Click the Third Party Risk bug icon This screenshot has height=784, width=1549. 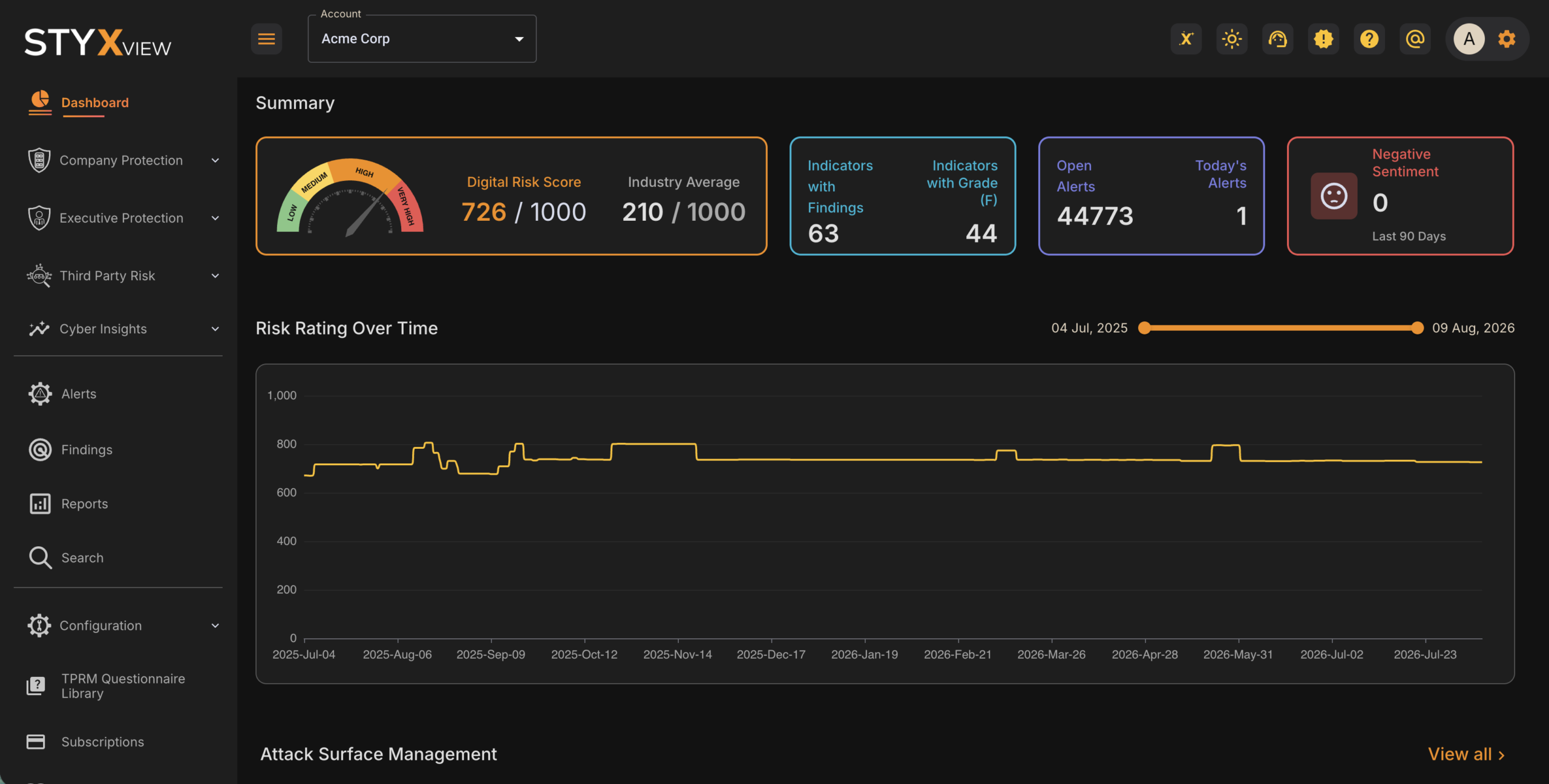(x=39, y=275)
